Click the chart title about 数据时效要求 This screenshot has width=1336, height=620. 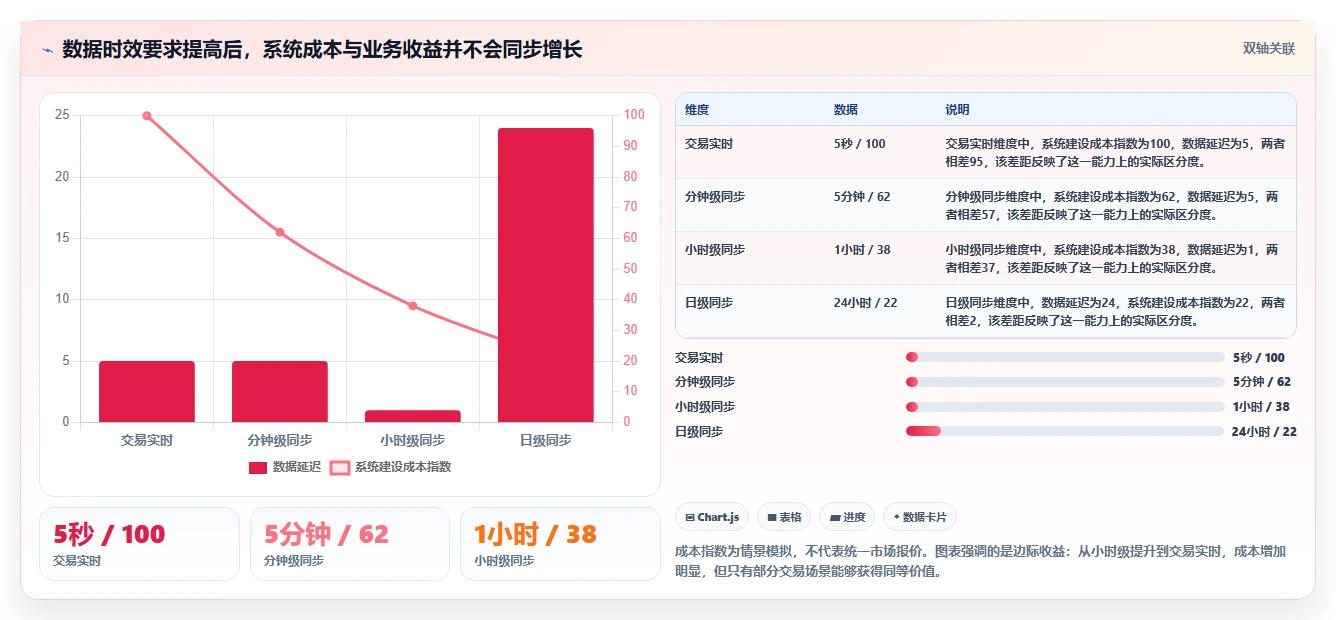(322, 49)
